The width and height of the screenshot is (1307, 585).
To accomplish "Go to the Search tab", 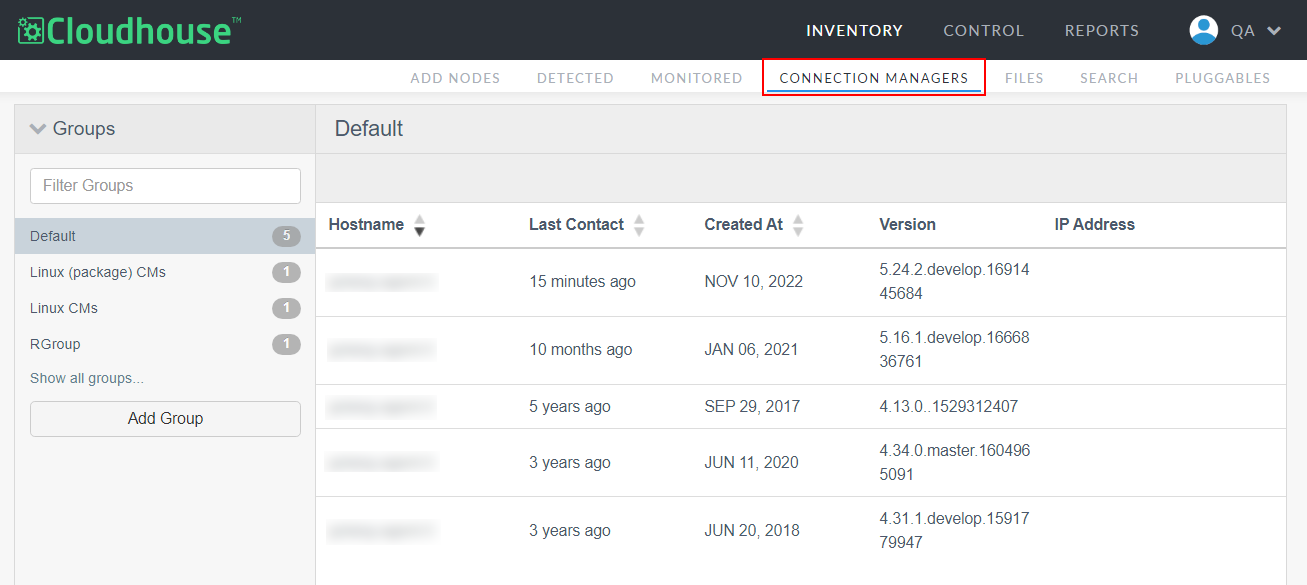I will [x=1109, y=78].
